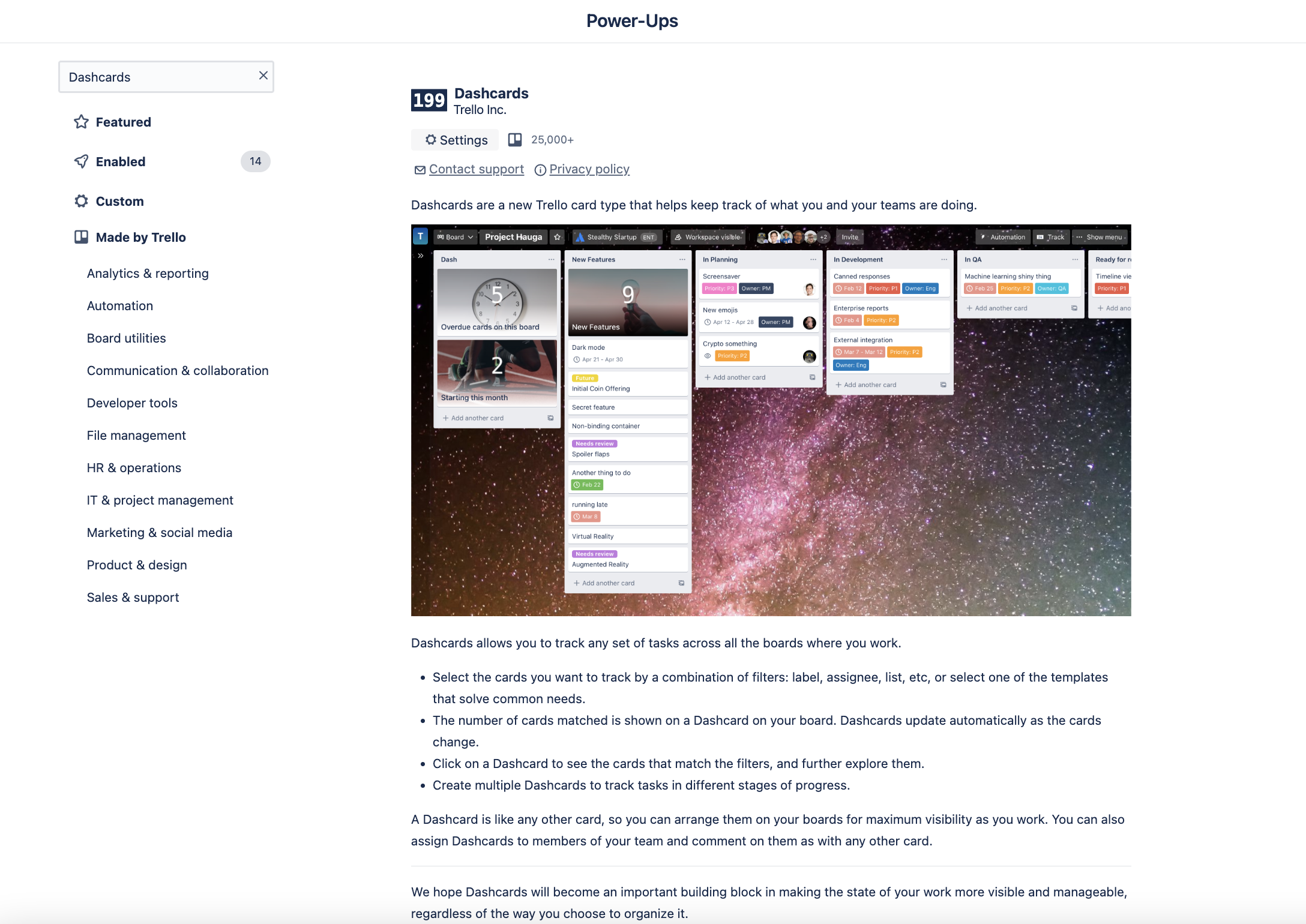Select the Product & design category
Screen dimensions: 1306x924
137,565
